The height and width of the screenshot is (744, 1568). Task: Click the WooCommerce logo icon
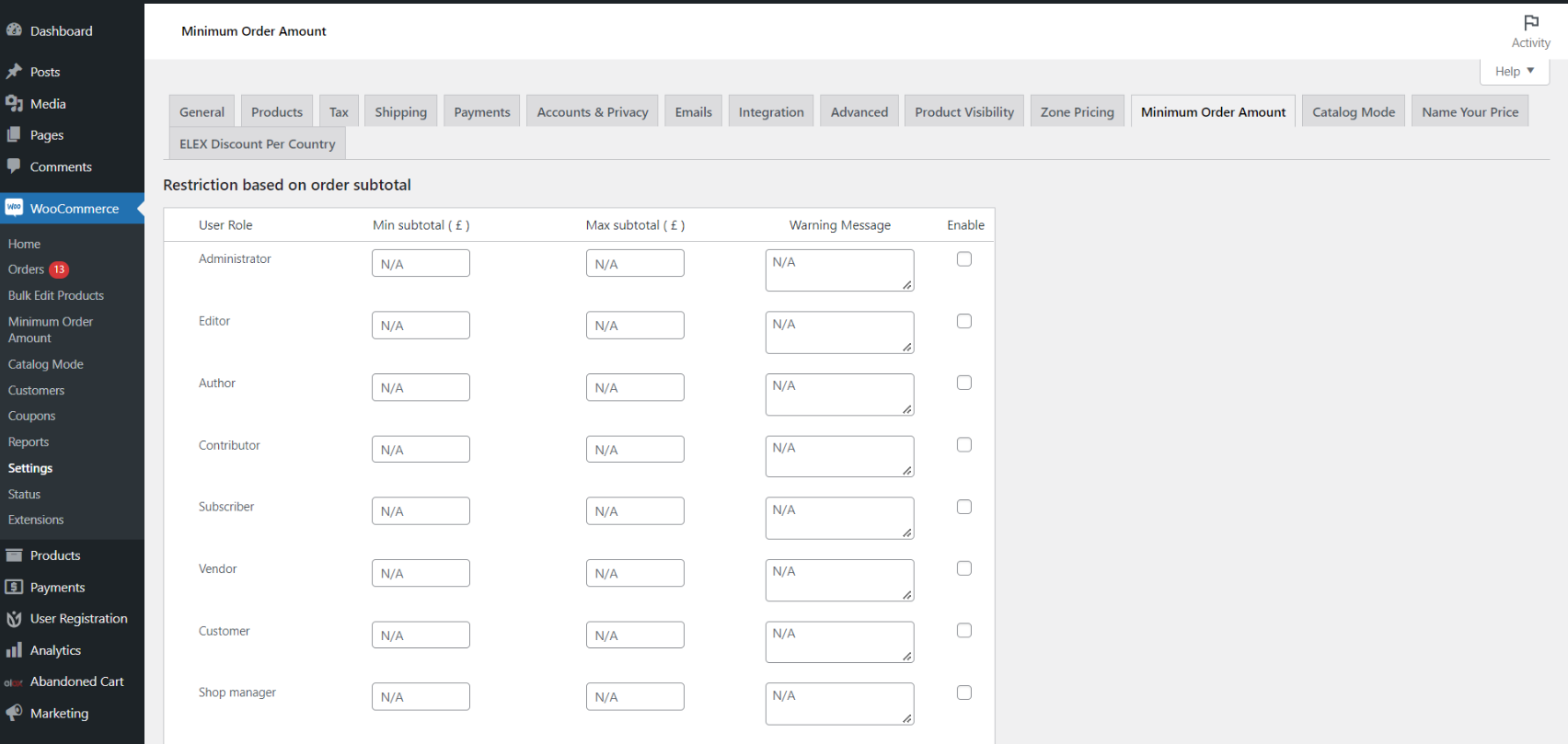coord(14,208)
